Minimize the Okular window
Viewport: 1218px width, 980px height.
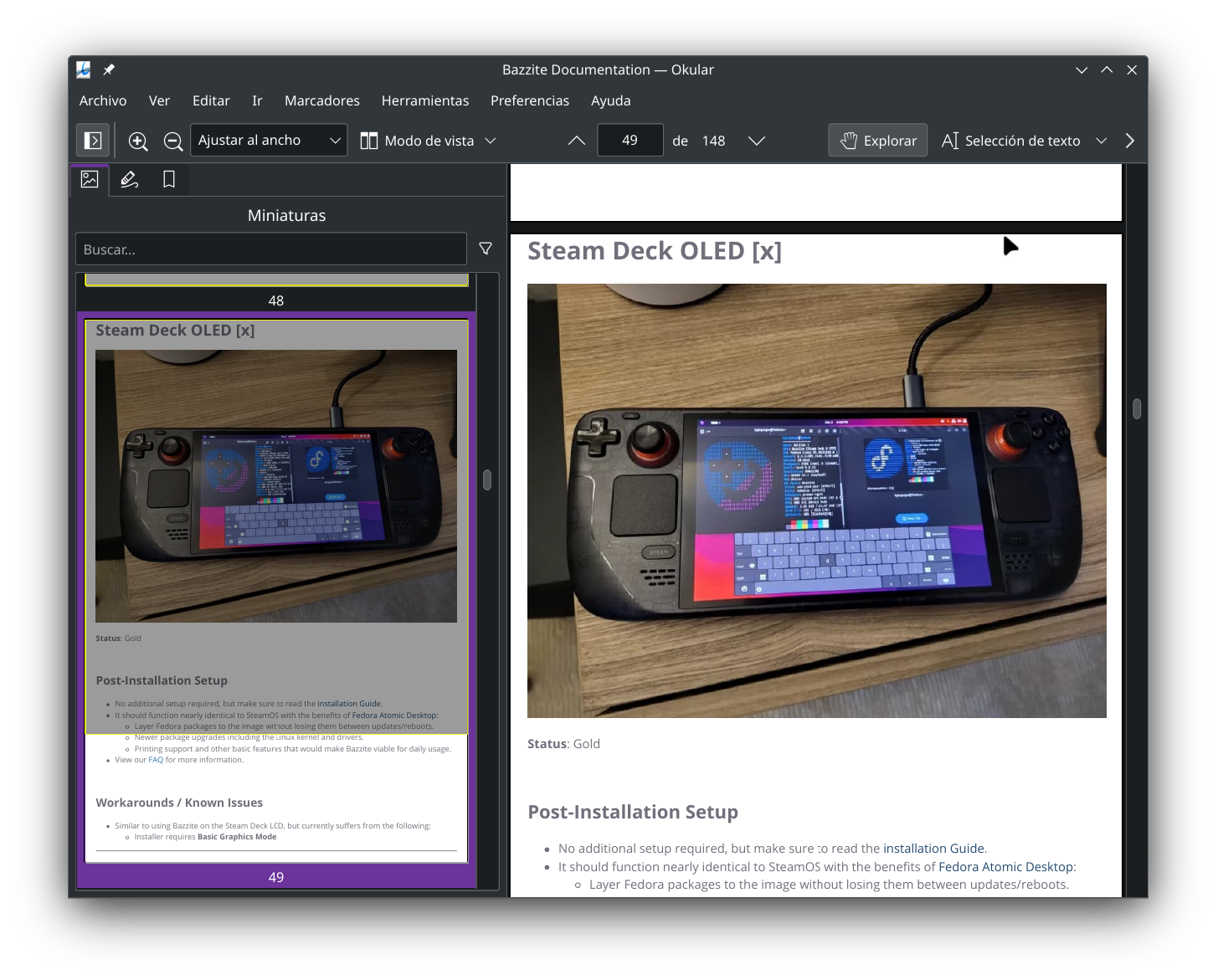coord(1082,70)
